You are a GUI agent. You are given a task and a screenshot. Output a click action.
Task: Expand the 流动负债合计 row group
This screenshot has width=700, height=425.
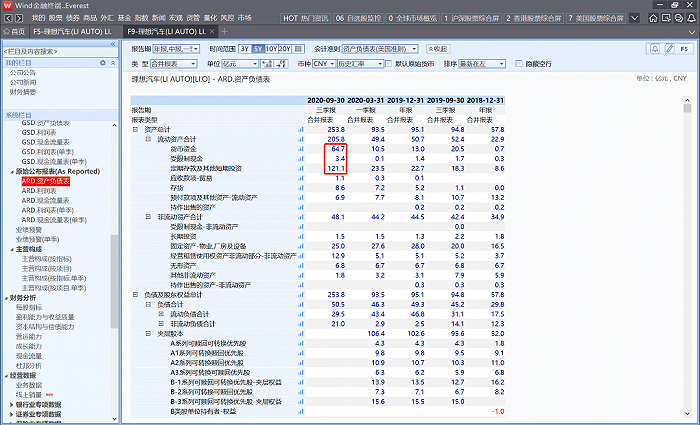(x=161, y=314)
